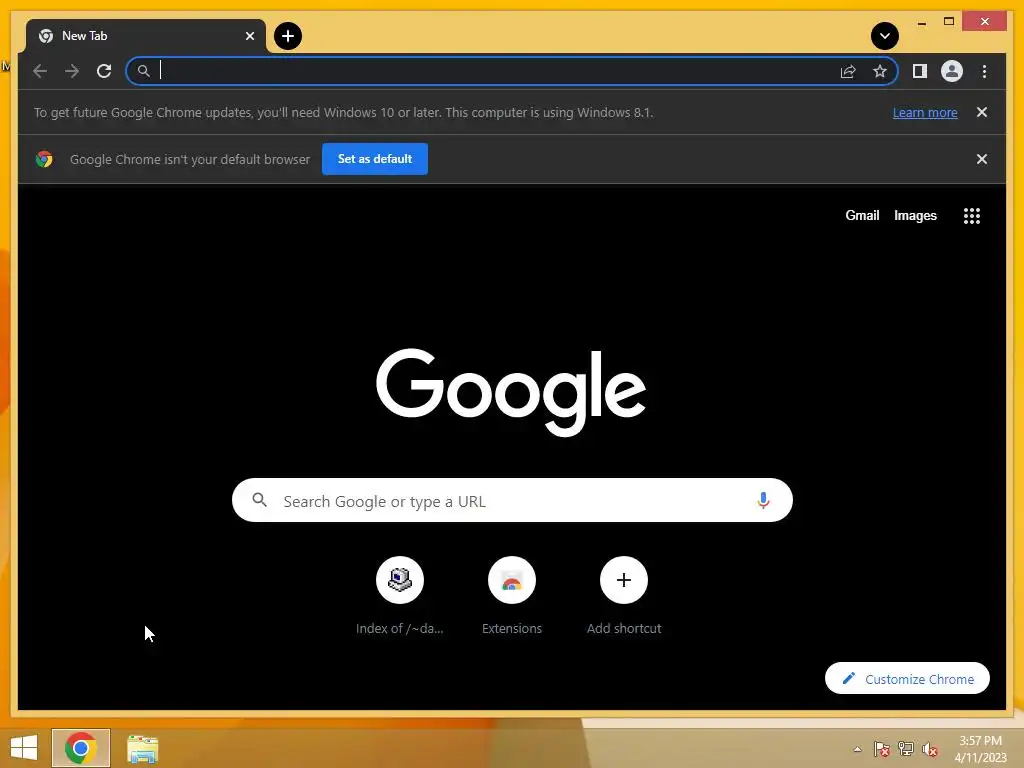Viewport: 1024px width, 768px height.
Task: Open the Extensions shortcut
Action: (x=512, y=596)
